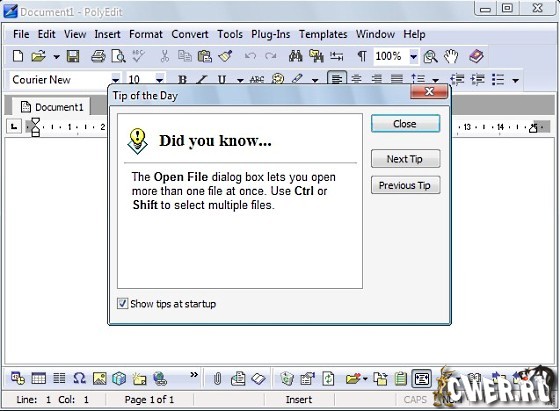Uncheck Show tips at startup
Image resolution: width=560 pixels, height=411 pixels.
pyautogui.click(x=122, y=304)
